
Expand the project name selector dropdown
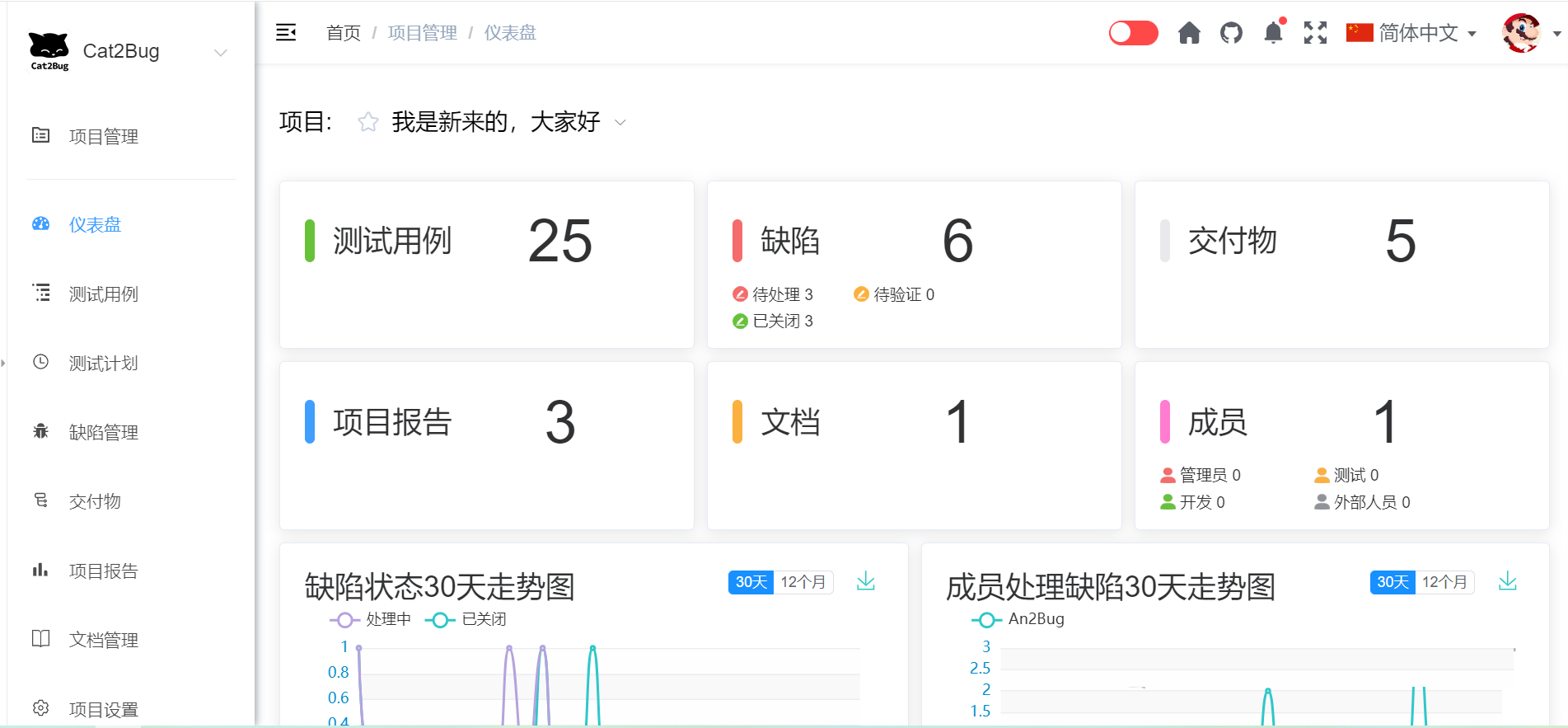620,123
